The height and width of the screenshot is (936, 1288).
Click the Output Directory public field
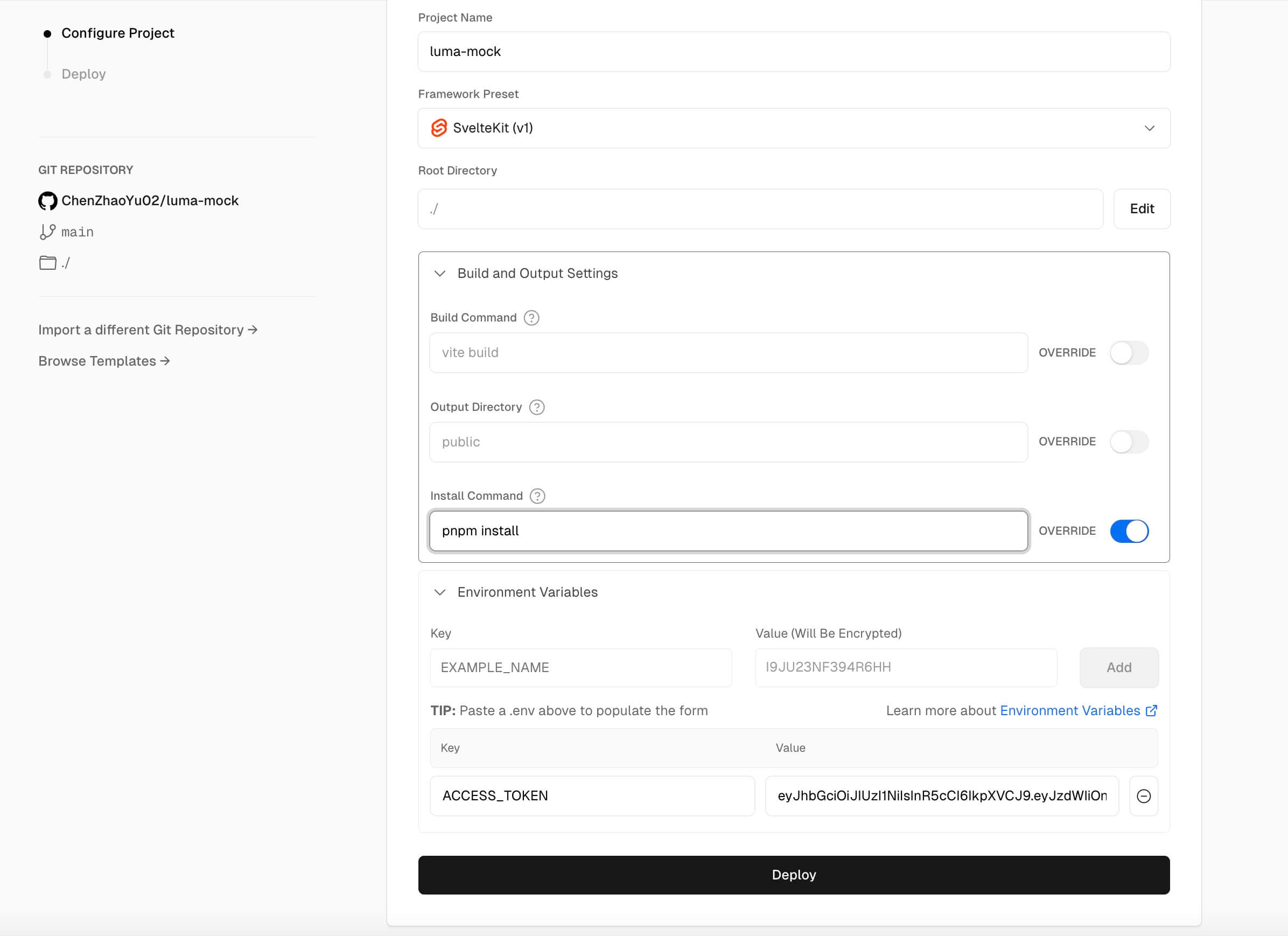coord(729,442)
